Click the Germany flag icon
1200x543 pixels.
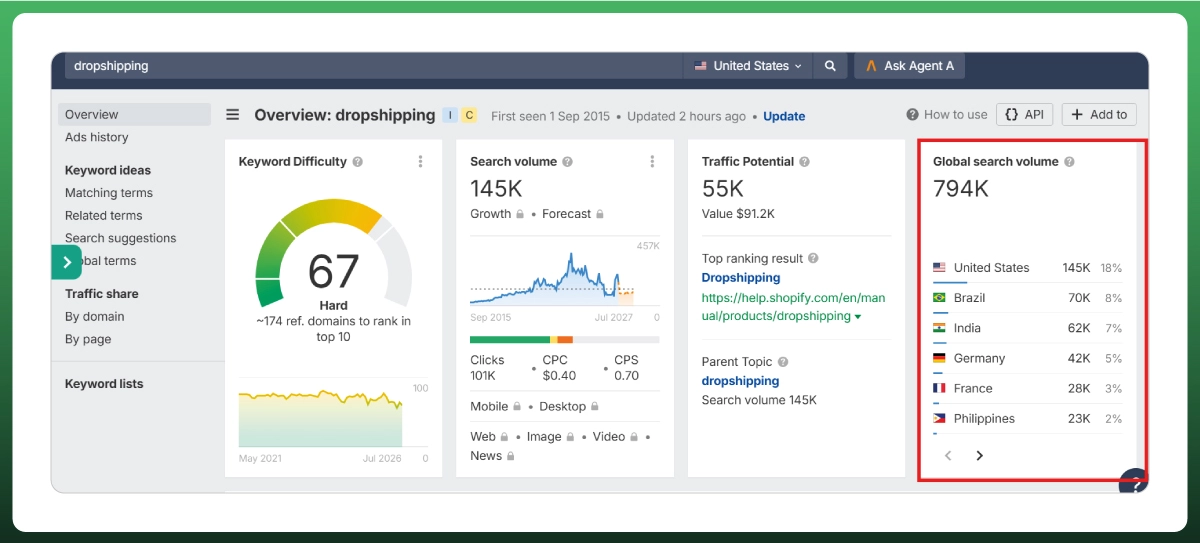(x=939, y=358)
